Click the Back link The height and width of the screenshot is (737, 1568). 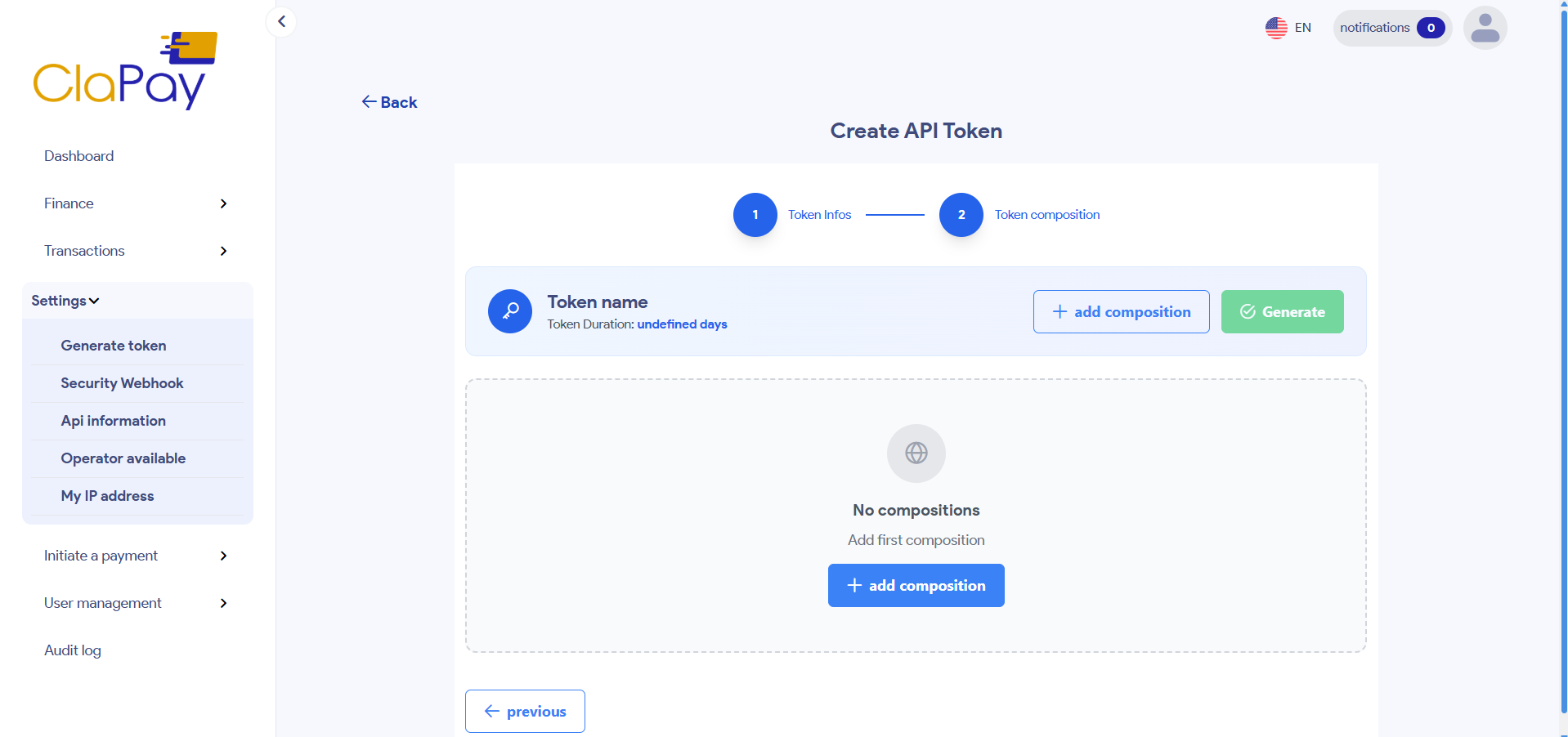point(389,101)
